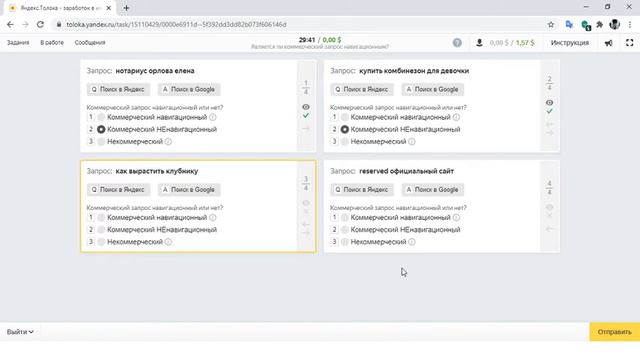Open the Google Translate extension icon

569,24
